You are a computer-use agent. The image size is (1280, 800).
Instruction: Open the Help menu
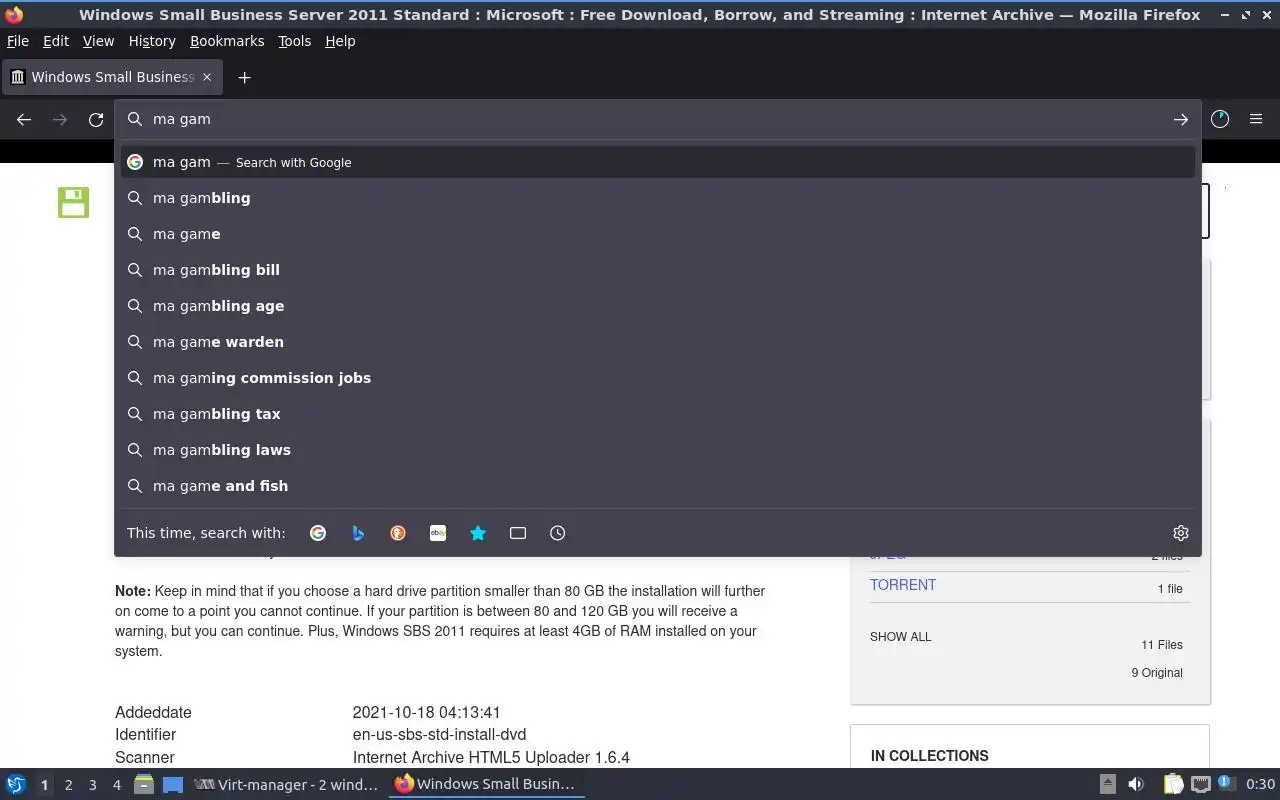click(x=340, y=41)
